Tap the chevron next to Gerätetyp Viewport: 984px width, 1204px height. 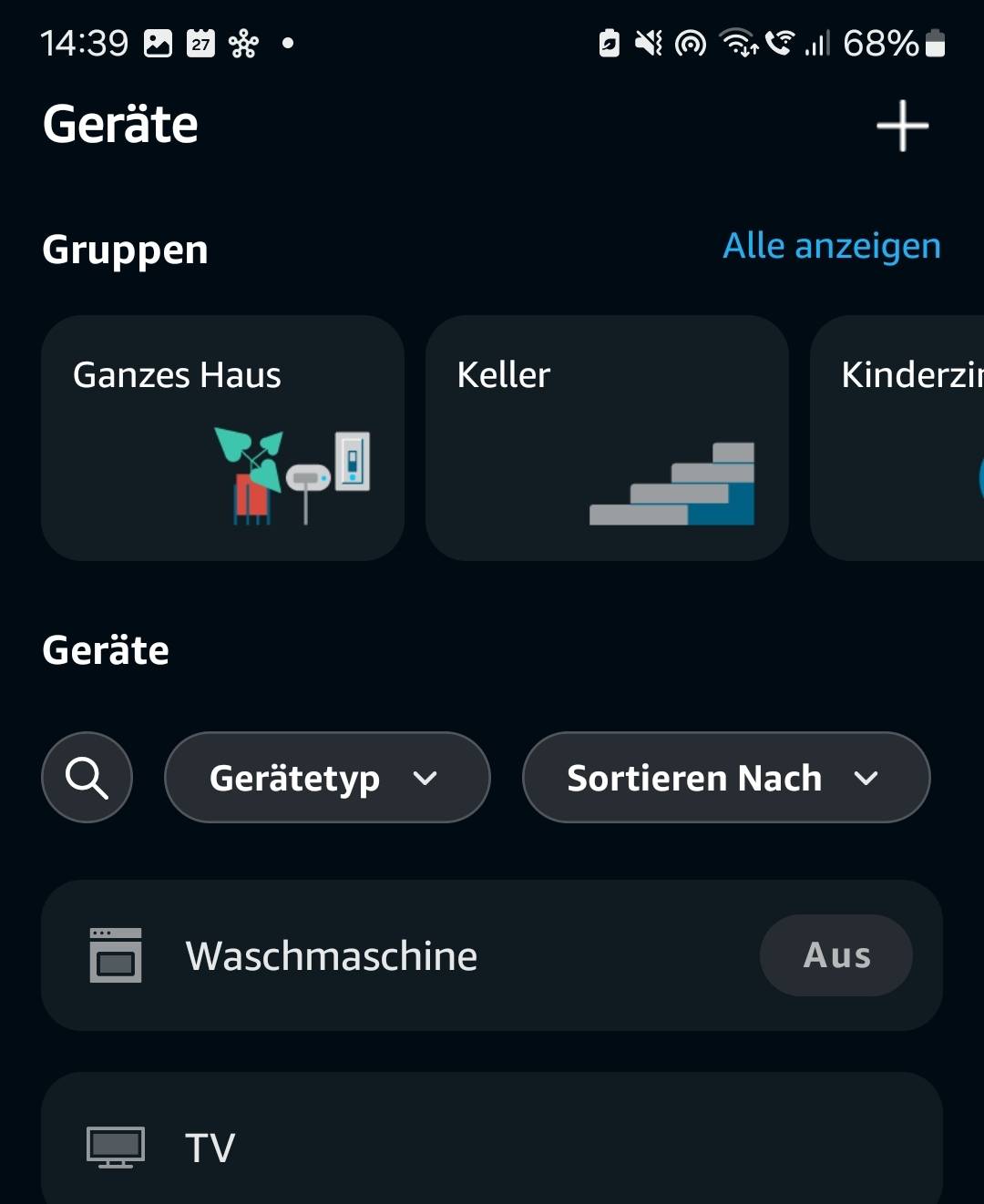tap(425, 779)
